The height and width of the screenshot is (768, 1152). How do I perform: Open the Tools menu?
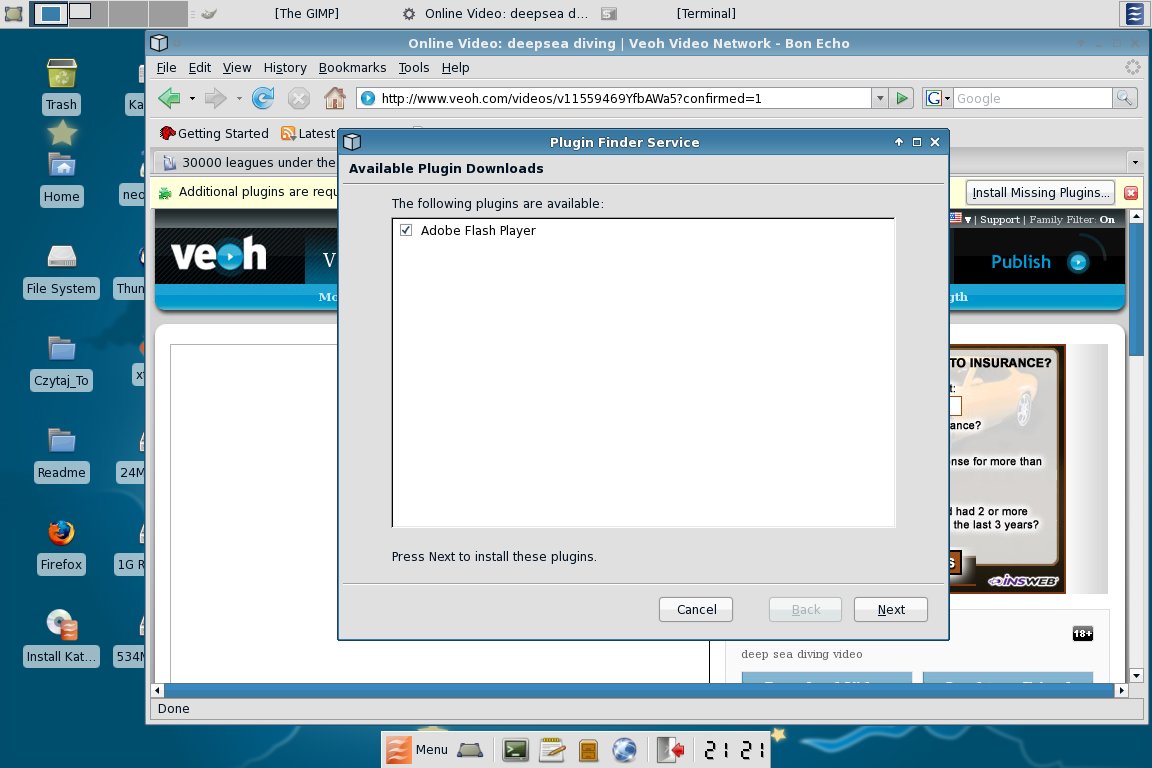pyautogui.click(x=414, y=68)
